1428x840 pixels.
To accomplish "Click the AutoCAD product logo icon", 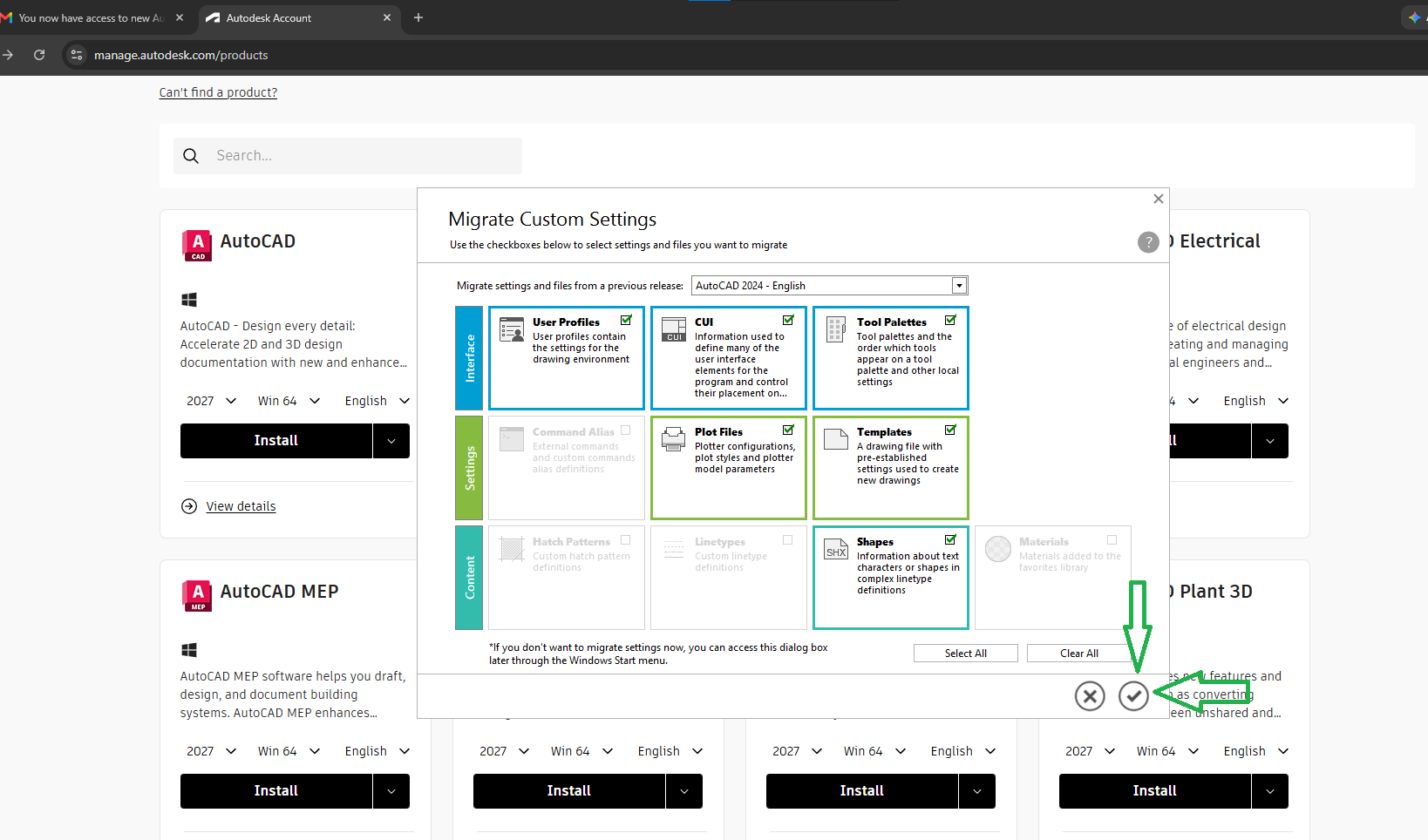I will coord(197,246).
